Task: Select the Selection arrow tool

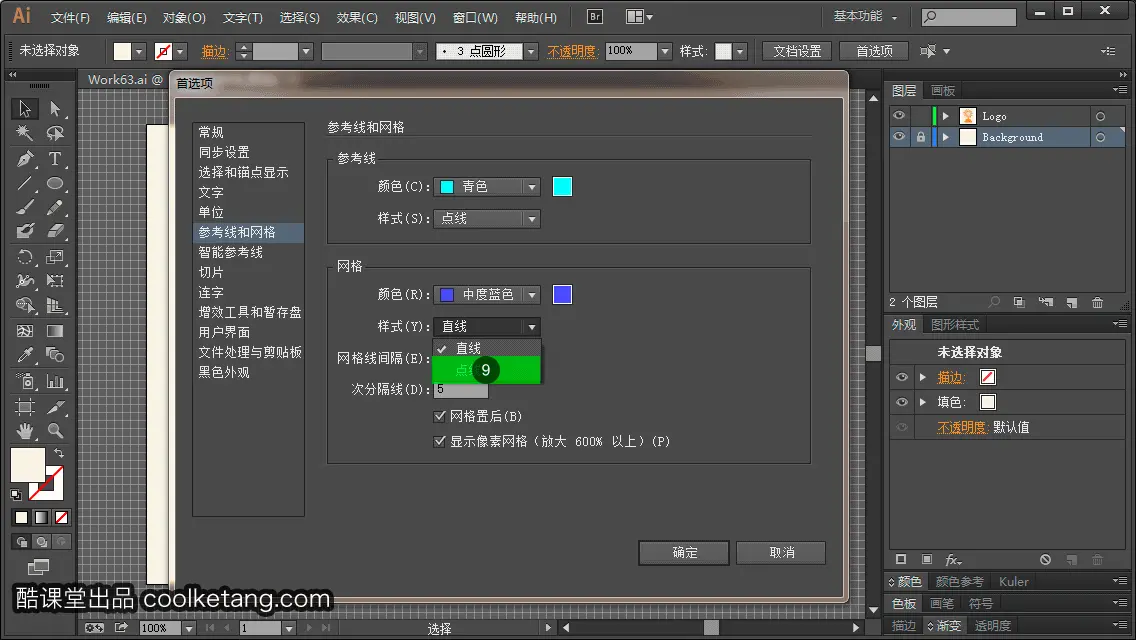Action: (25, 109)
